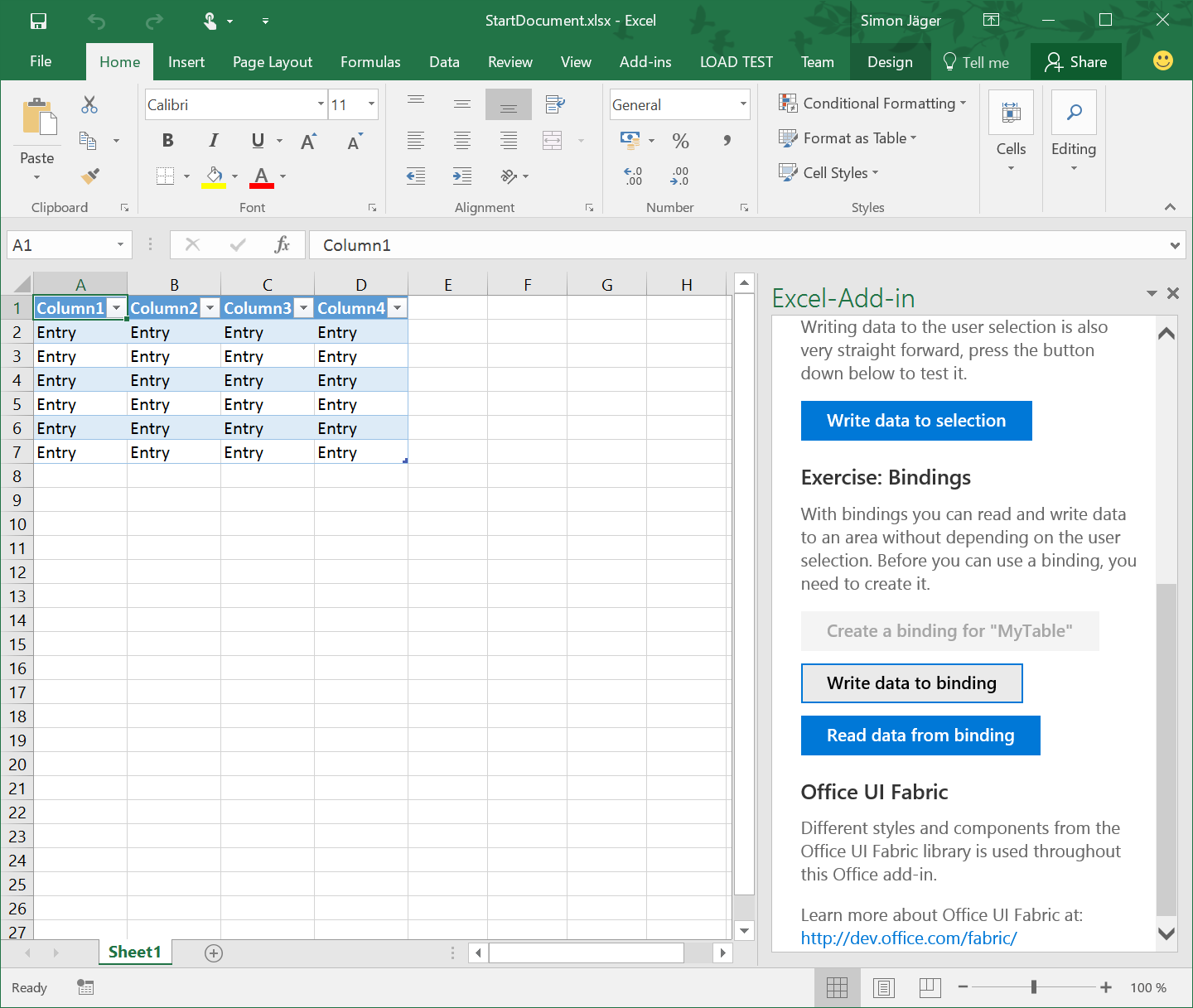This screenshot has width=1193, height=1008.
Task: Switch to the Insert tab
Action: tap(186, 62)
